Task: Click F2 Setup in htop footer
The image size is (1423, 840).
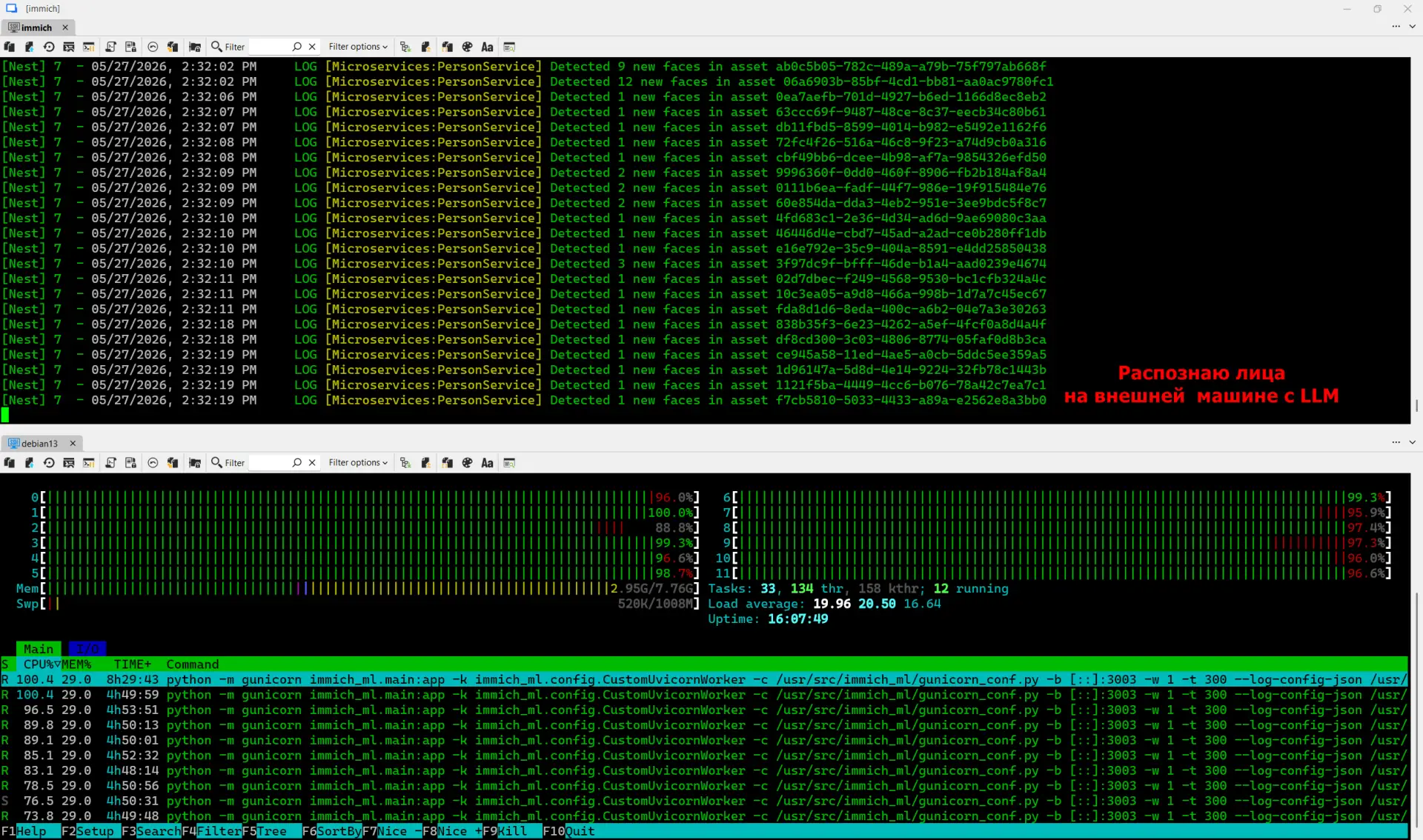Action: click(x=88, y=831)
